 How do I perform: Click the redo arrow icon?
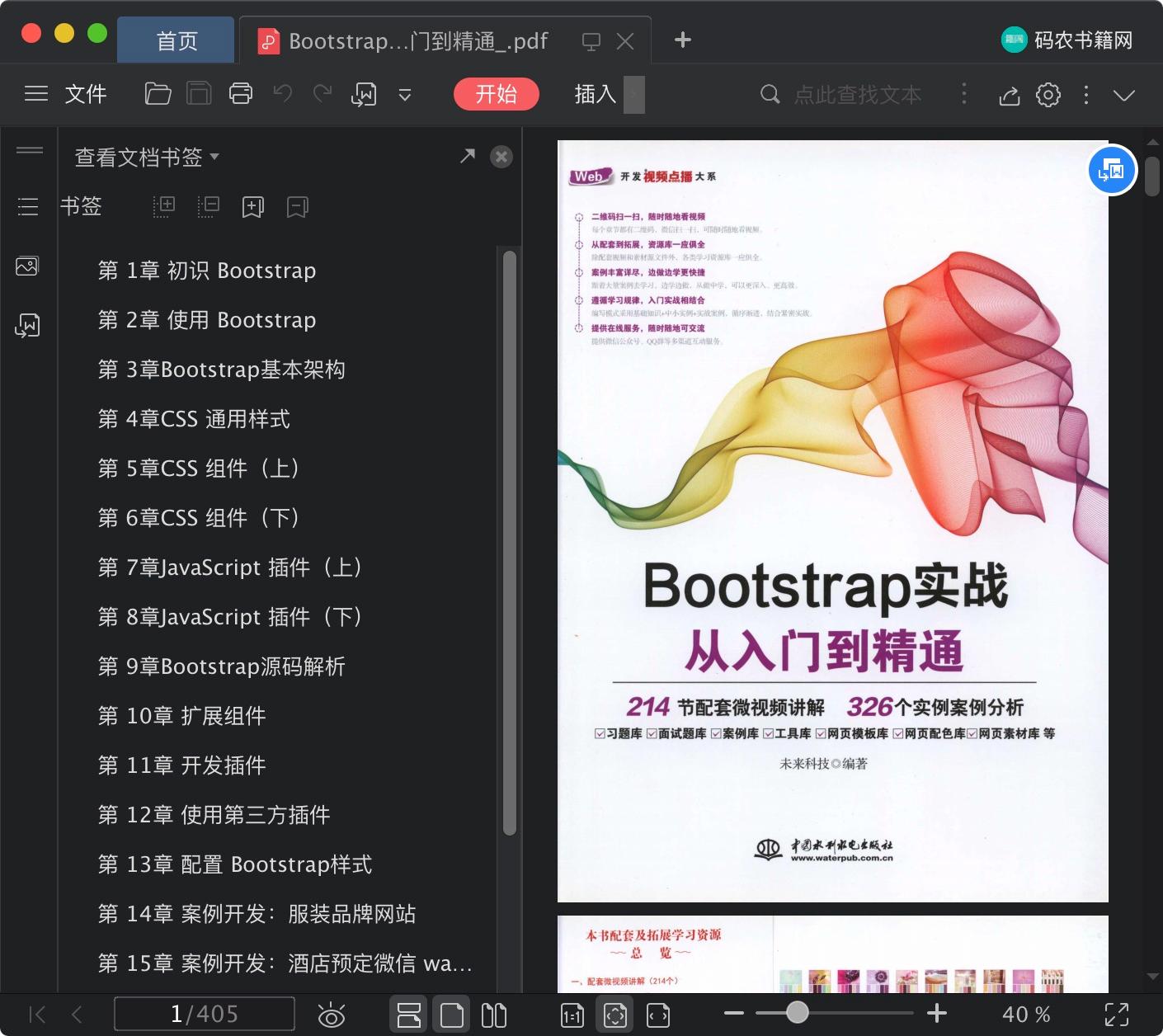point(323,94)
